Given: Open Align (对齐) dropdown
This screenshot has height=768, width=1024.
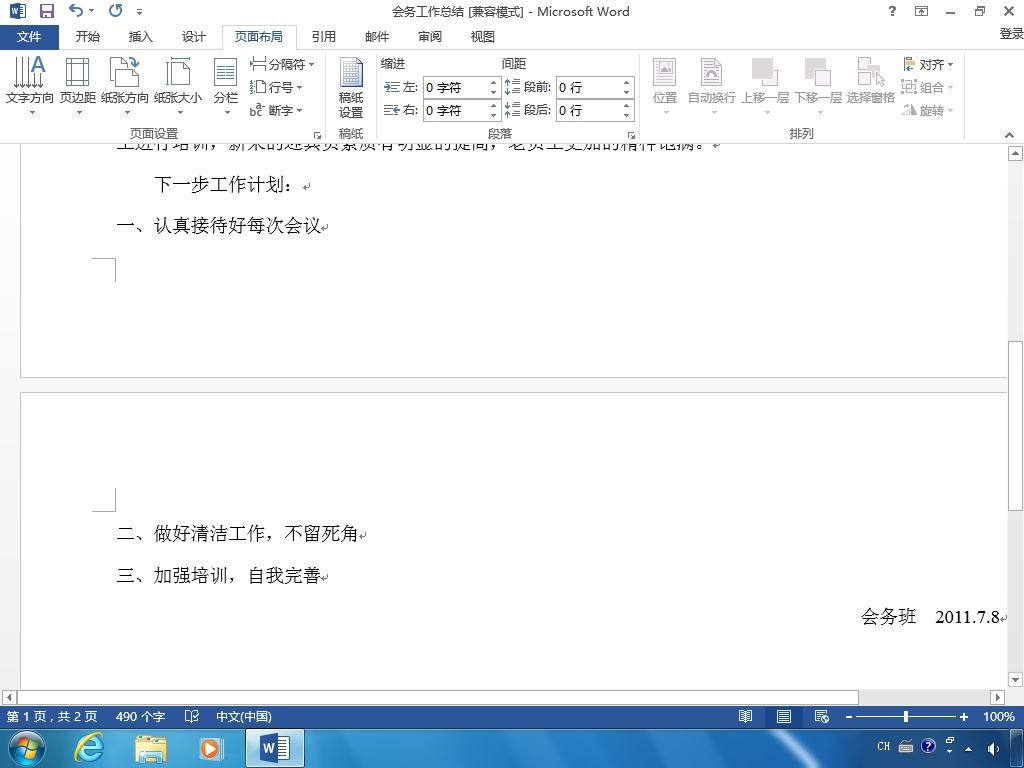Looking at the screenshot, I should [928, 64].
